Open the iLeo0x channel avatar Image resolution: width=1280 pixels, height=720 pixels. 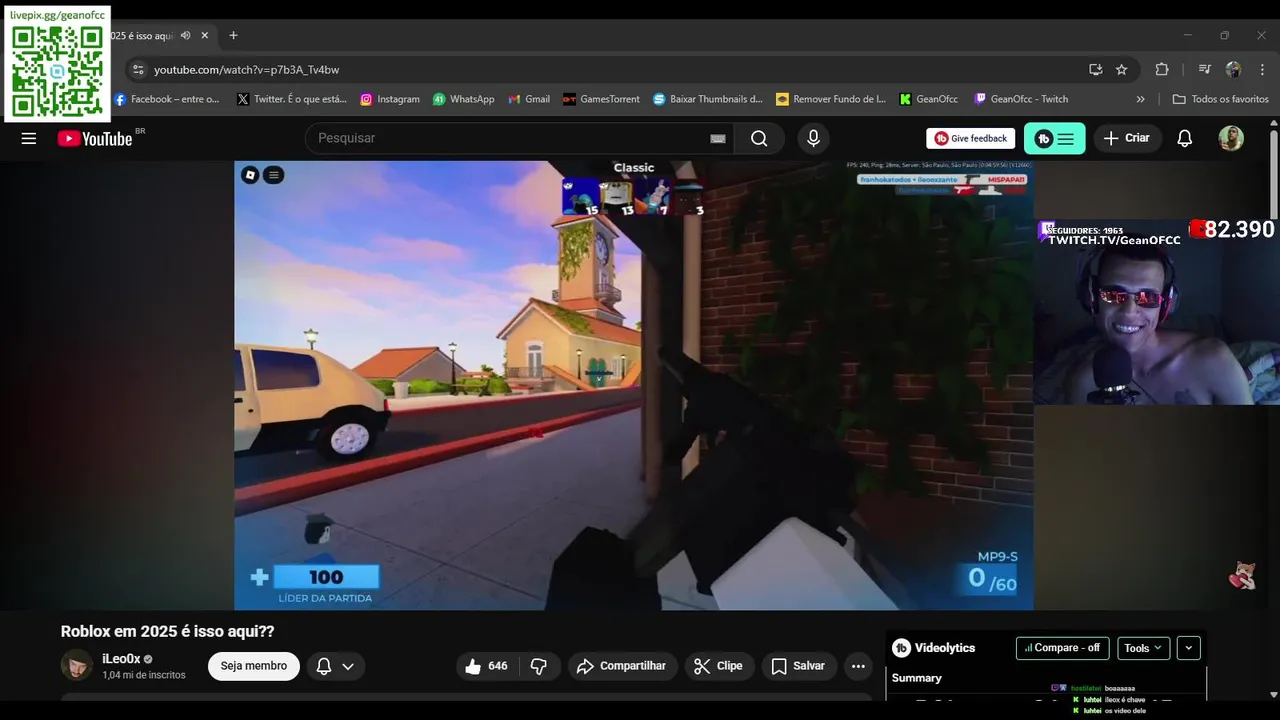pyautogui.click(x=77, y=665)
